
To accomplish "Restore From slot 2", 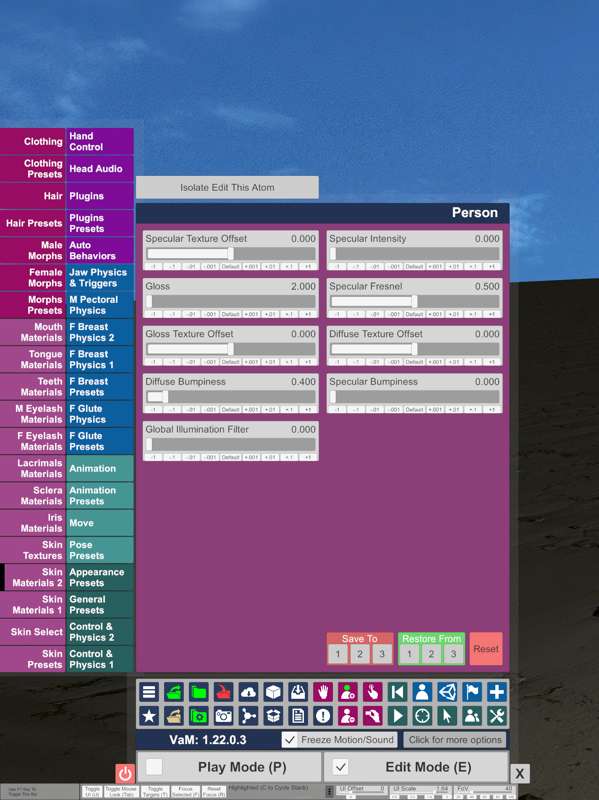I will [x=431, y=654].
